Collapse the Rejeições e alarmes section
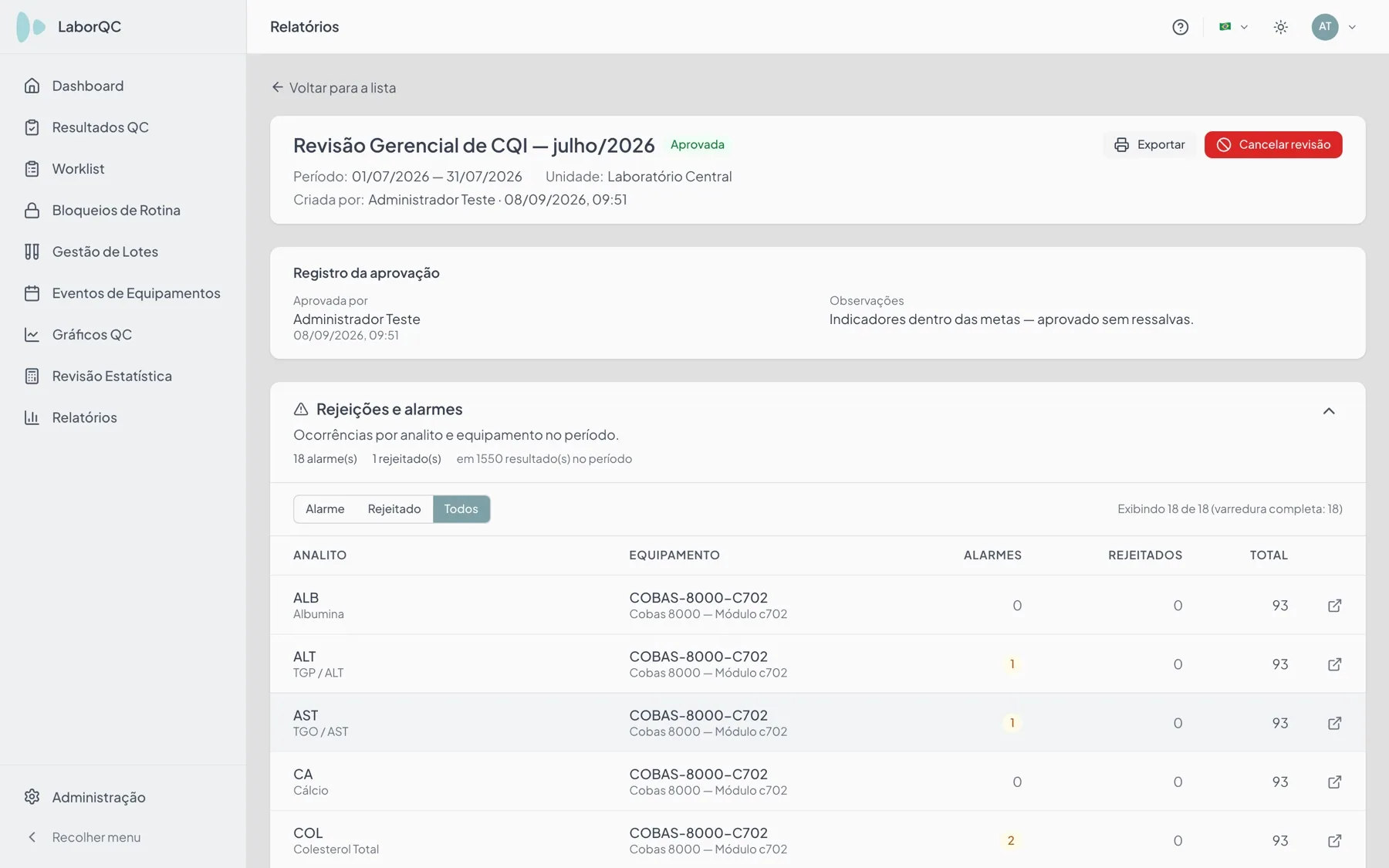Image resolution: width=1389 pixels, height=868 pixels. pyautogui.click(x=1329, y=410)
